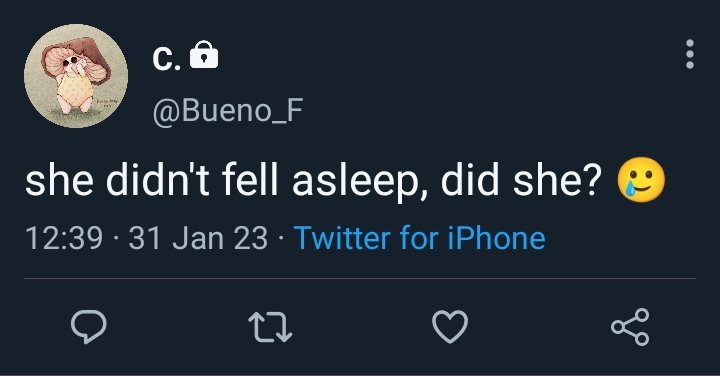The image size is (720, 376).
Task: Select the word "asleep" in the tweet
Action: (356, 181)
